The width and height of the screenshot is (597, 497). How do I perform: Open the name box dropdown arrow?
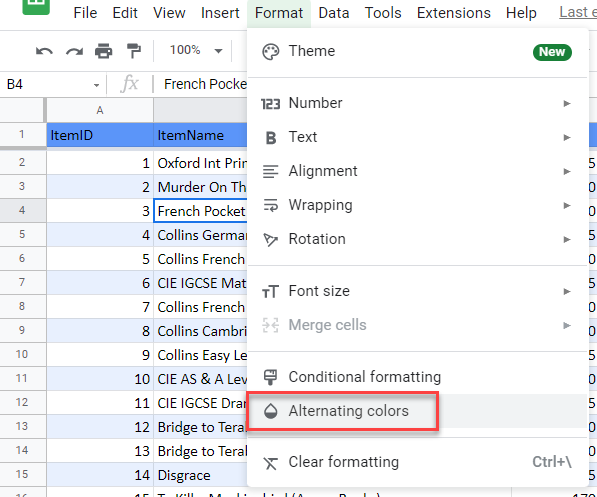click(x=96, y=85)
